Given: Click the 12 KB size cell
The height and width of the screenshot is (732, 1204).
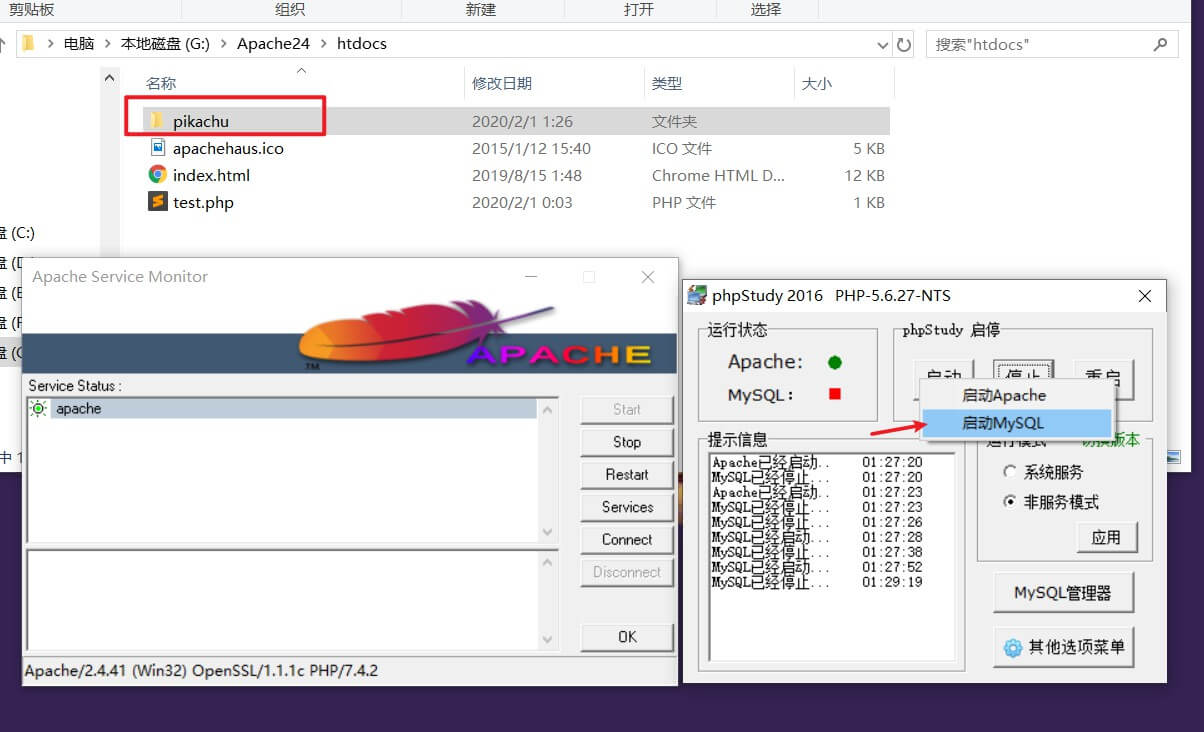Looking at the screenshot, I should (864, 175).
